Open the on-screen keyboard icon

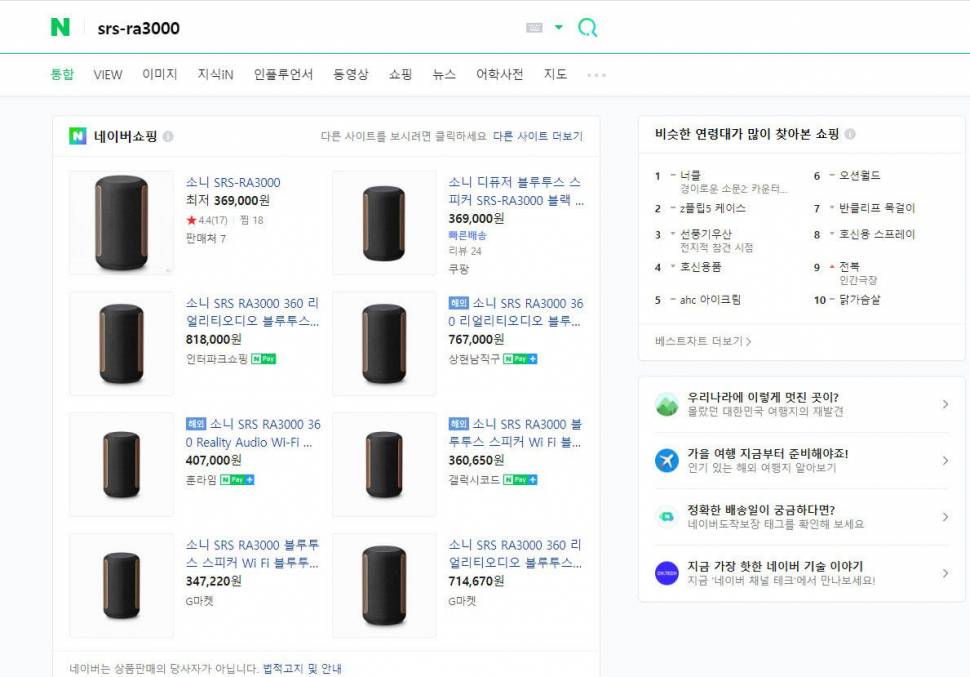(x=534, y=27)
